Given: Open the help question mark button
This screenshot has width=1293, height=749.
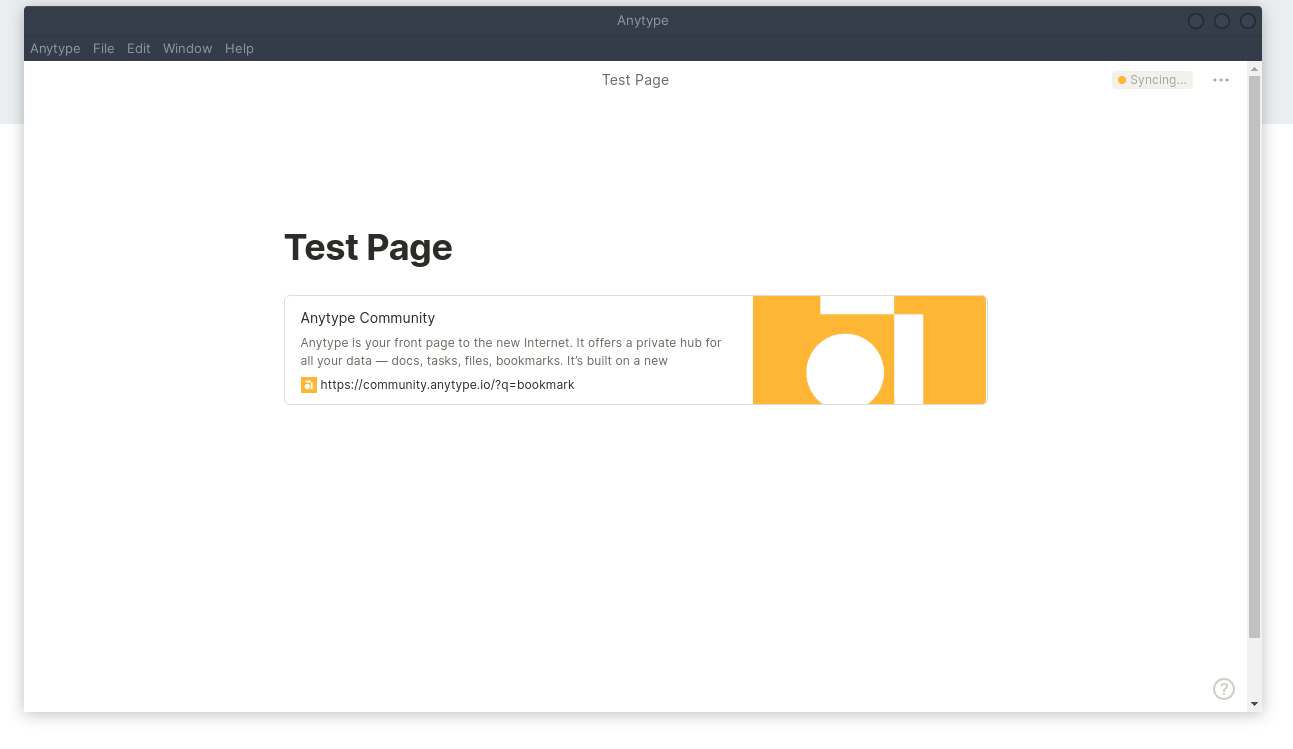Looking at the screenshot, I should coord(1224,689).
